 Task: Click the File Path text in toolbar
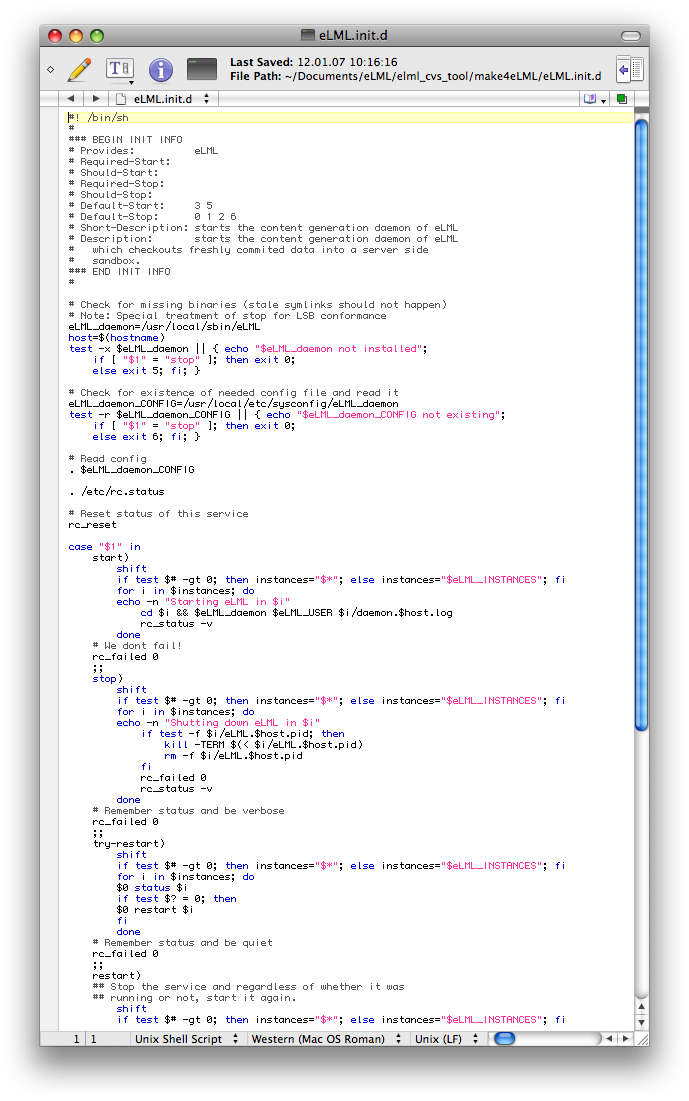tap(415, 76)
